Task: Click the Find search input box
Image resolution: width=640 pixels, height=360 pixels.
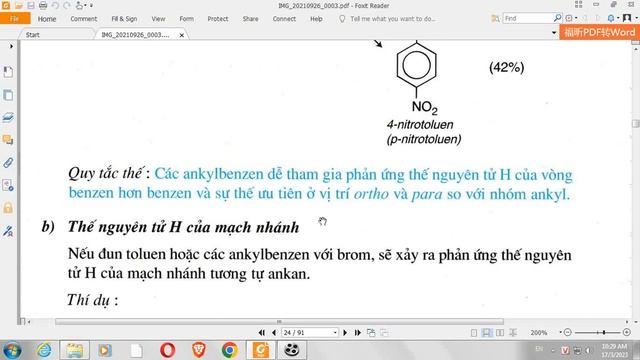Action: point(528,18)
